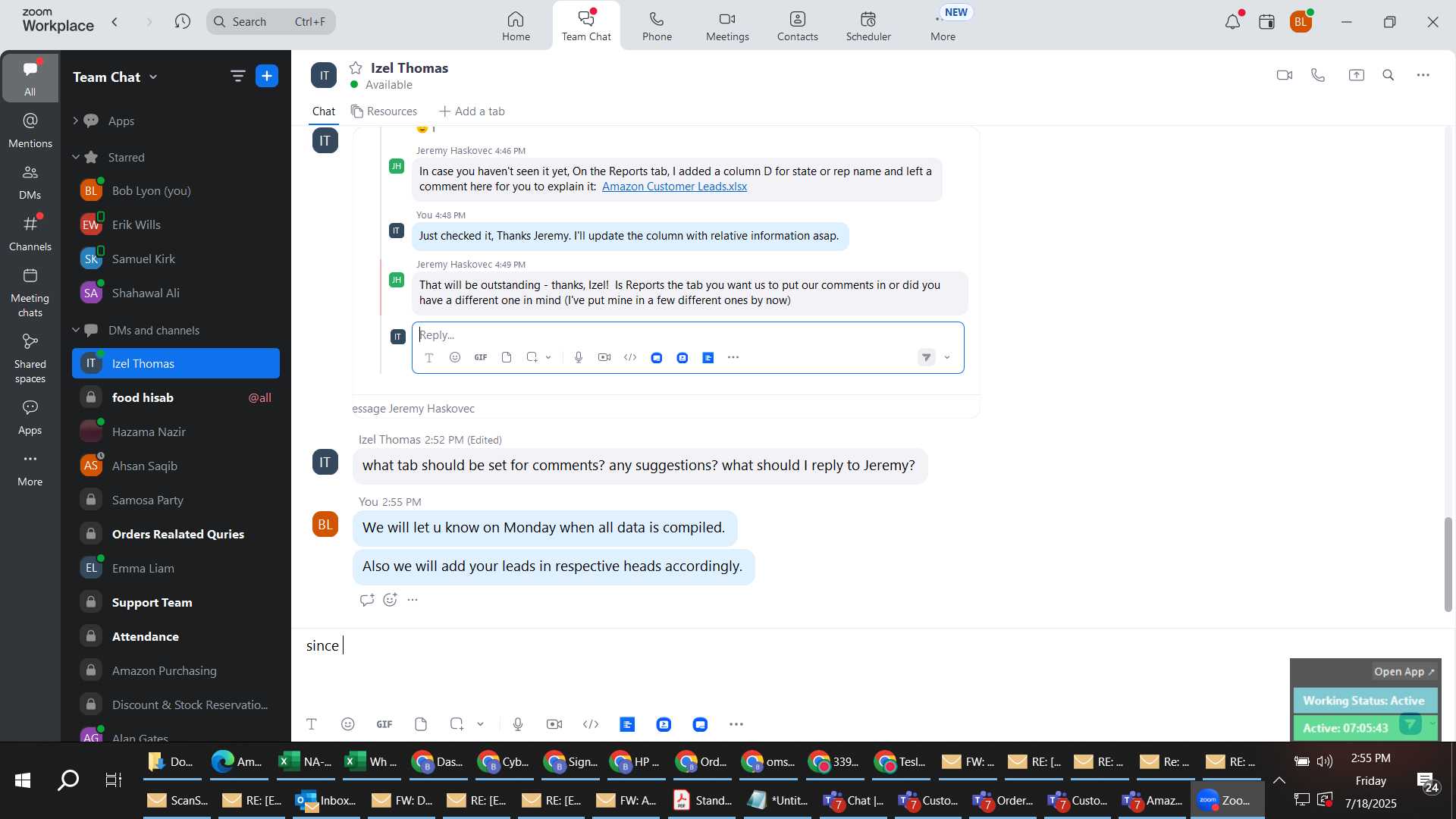Record audio message in bottom composer

(x=518, y=724)
